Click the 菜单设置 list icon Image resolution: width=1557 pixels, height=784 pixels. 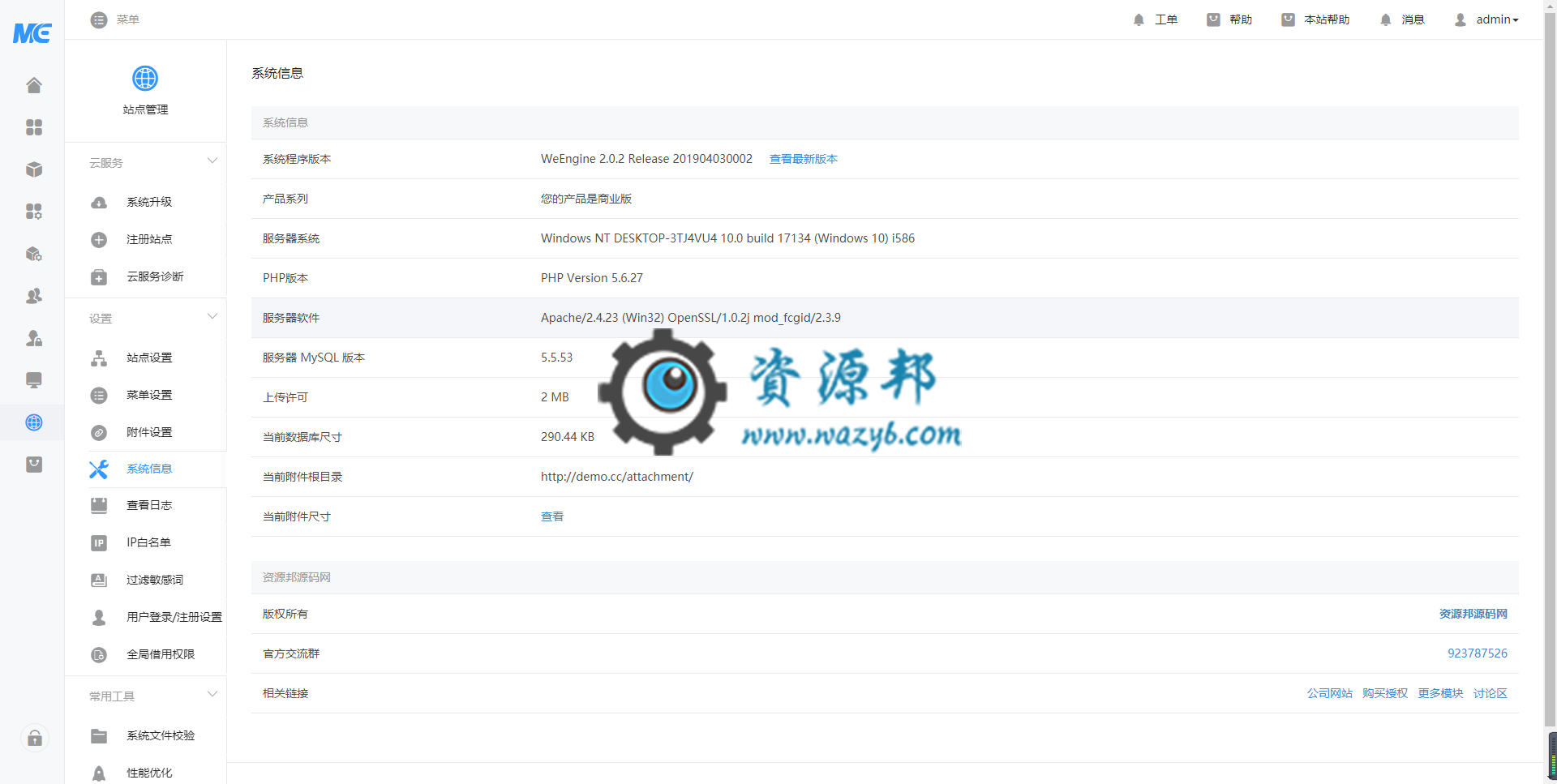tap(99, 396)
